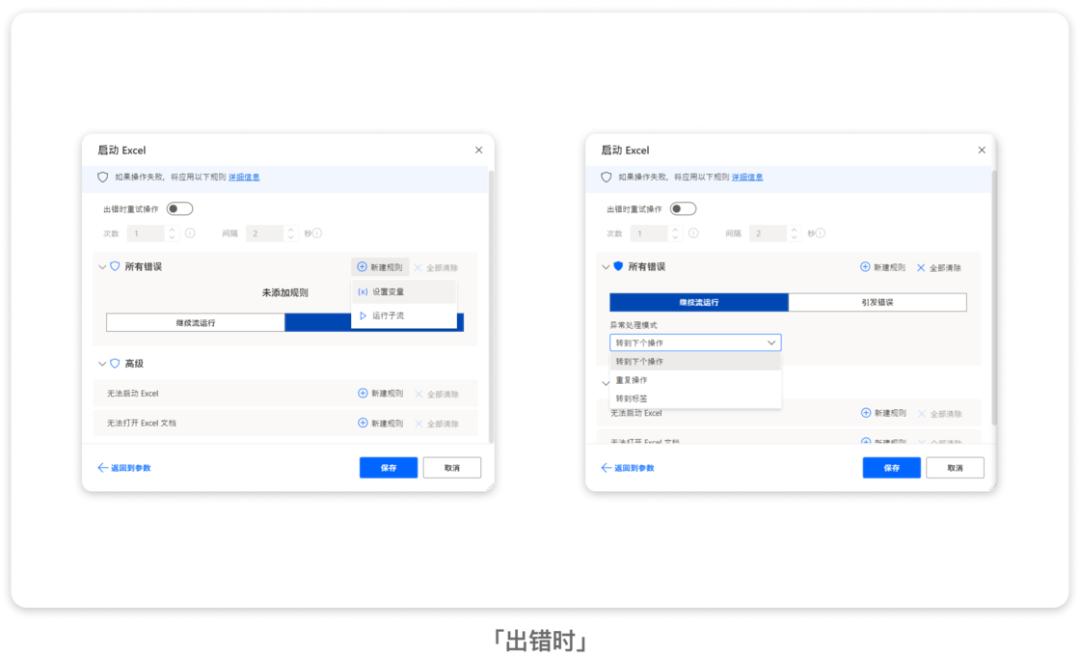Click 间隔 spinner arrows in left dialog
This screenshot has width=1080, height=657.
pyautogui.click(x=291, y=233)
